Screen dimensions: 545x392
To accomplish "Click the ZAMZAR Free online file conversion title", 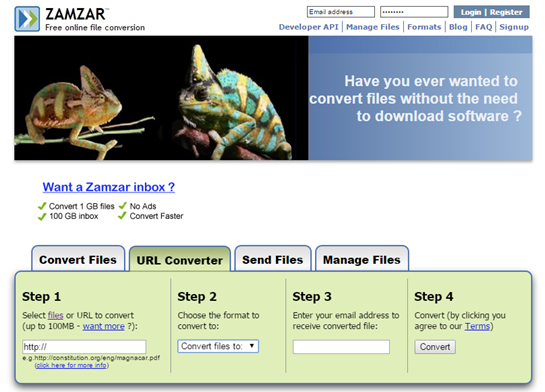I will click(x=95, y=19).
